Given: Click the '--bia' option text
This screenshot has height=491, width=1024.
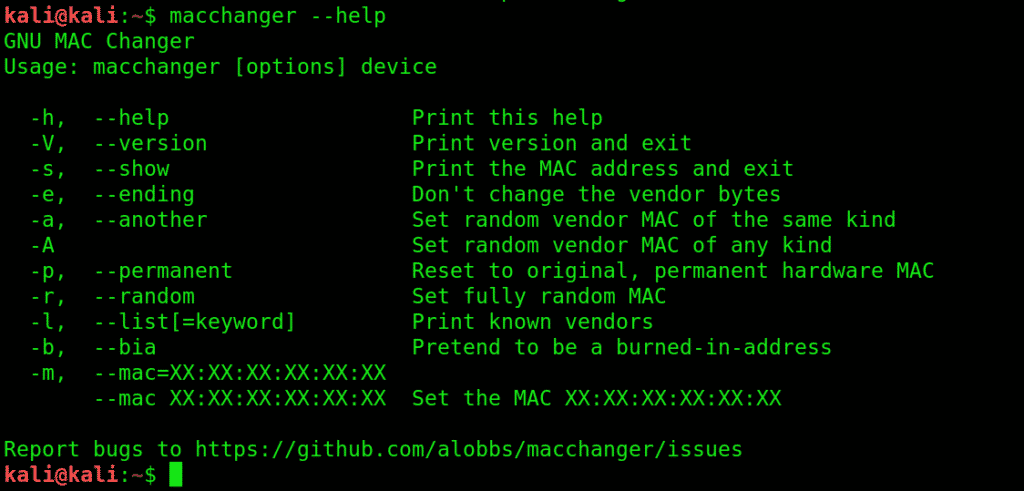Looking at the screenshot, I should coord(125,347).
